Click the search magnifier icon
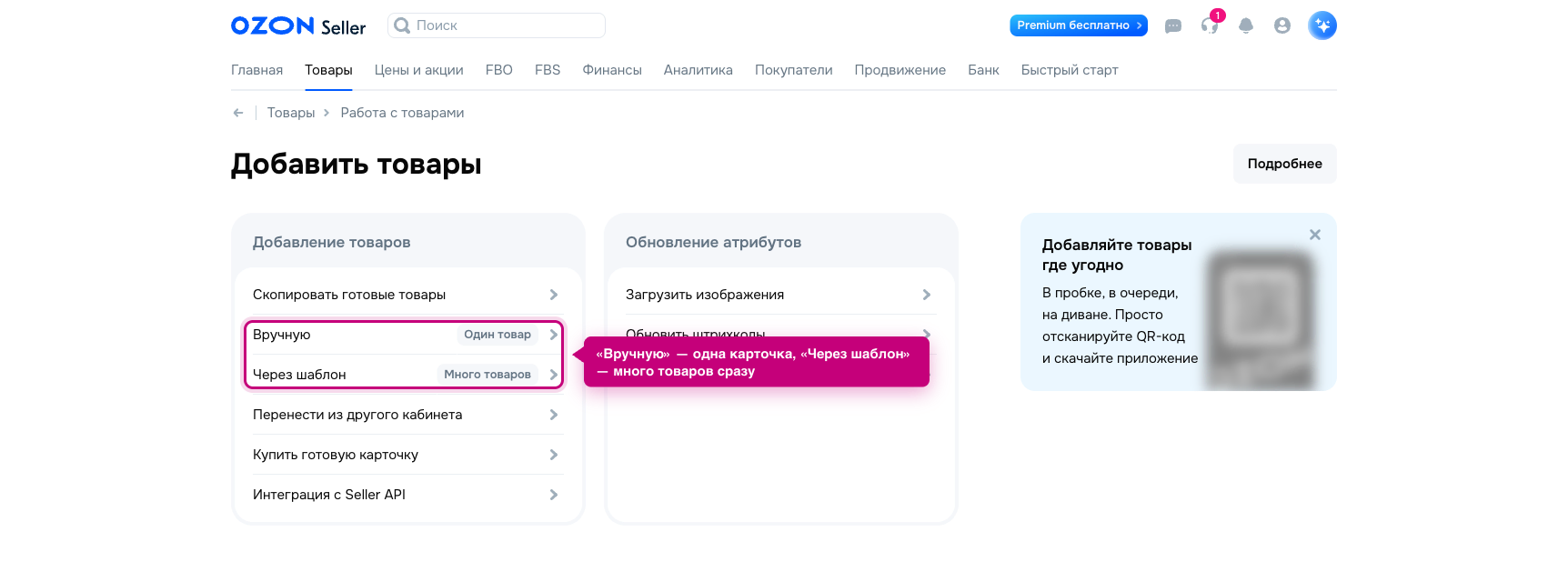This screenshot has width=1568, height=582. (x=402, y=25)
